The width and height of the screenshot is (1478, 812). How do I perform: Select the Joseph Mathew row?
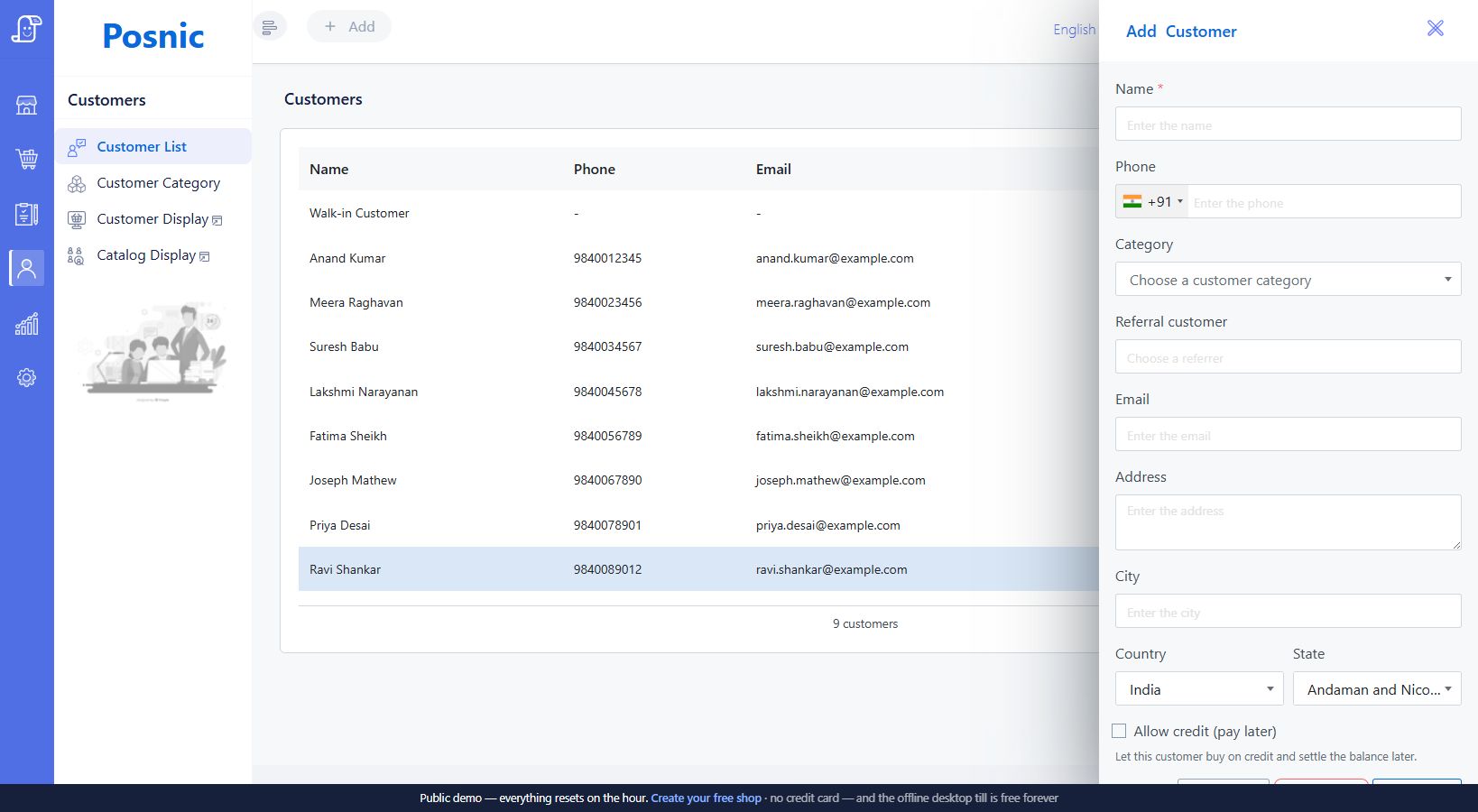(x=698, y=480)
